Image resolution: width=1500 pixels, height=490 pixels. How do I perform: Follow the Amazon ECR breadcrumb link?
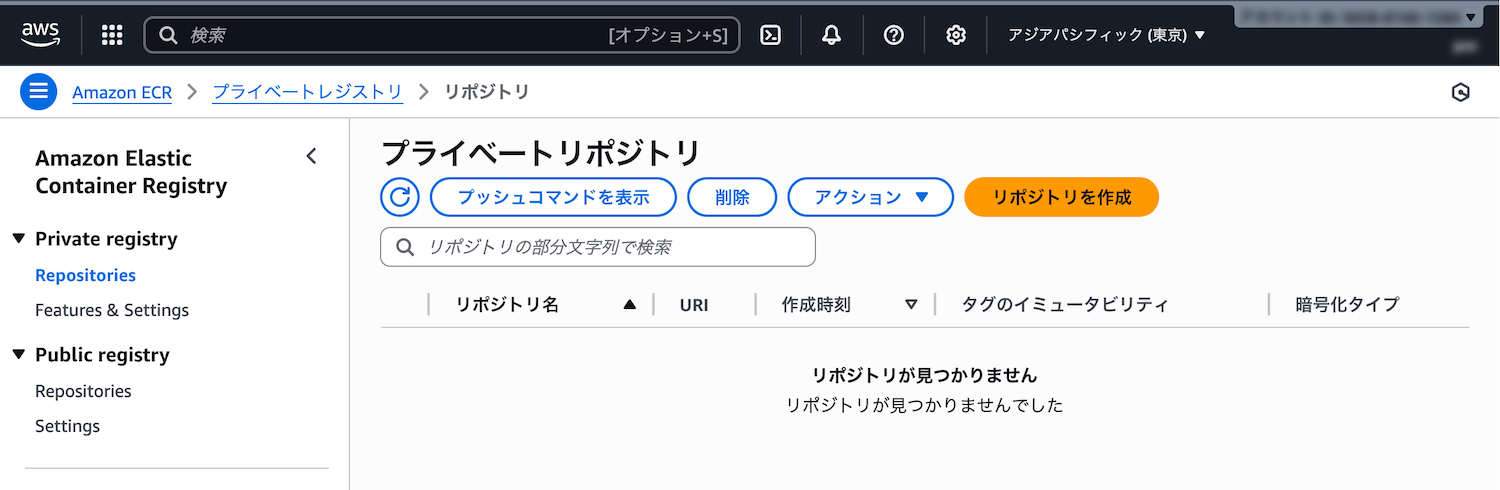click(x=122, y=92)
